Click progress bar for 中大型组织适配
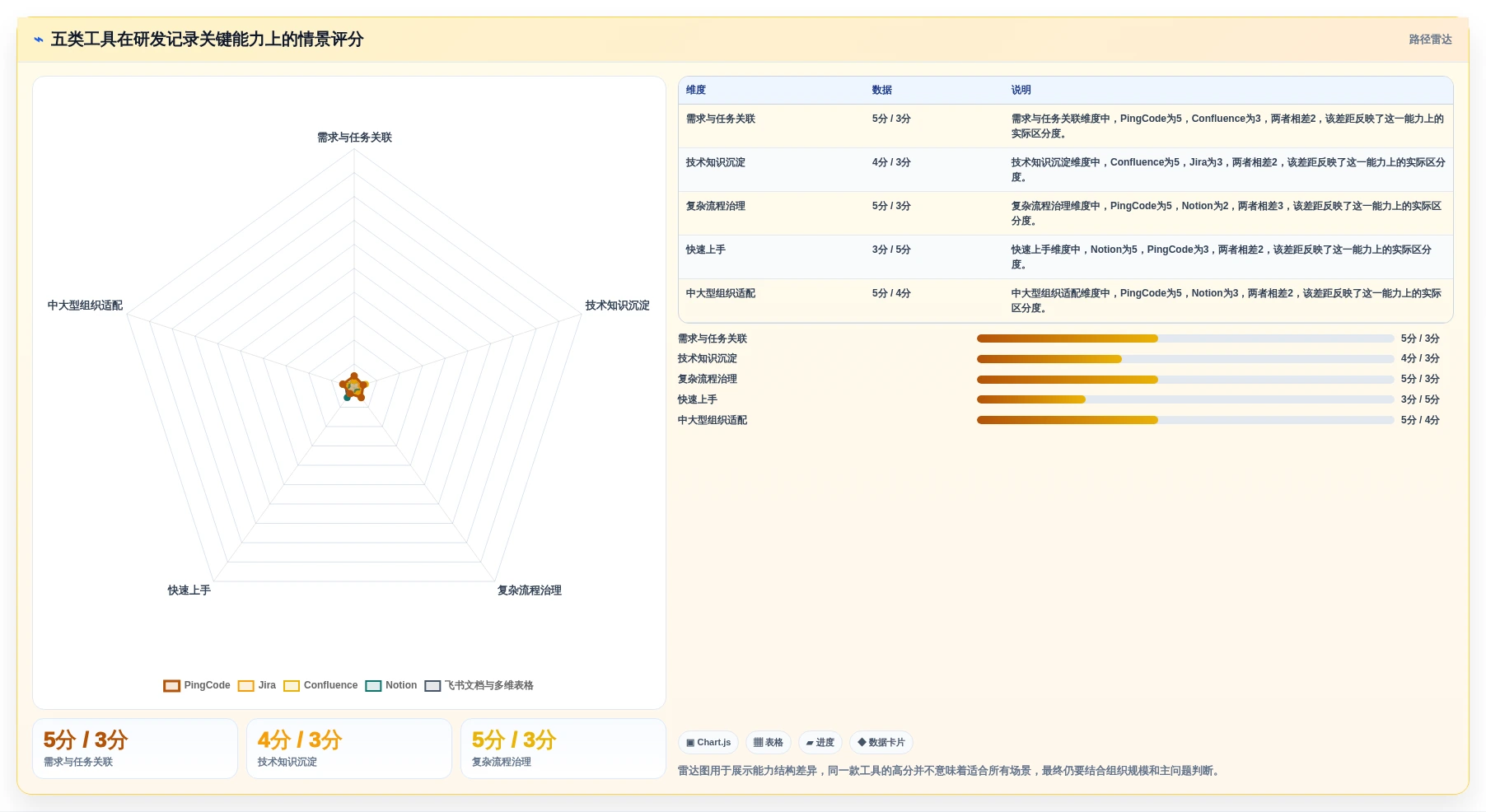Image resolution: width=1486 pixels, height=812 pixels. pyautogui.click(x=1185, y=420)
